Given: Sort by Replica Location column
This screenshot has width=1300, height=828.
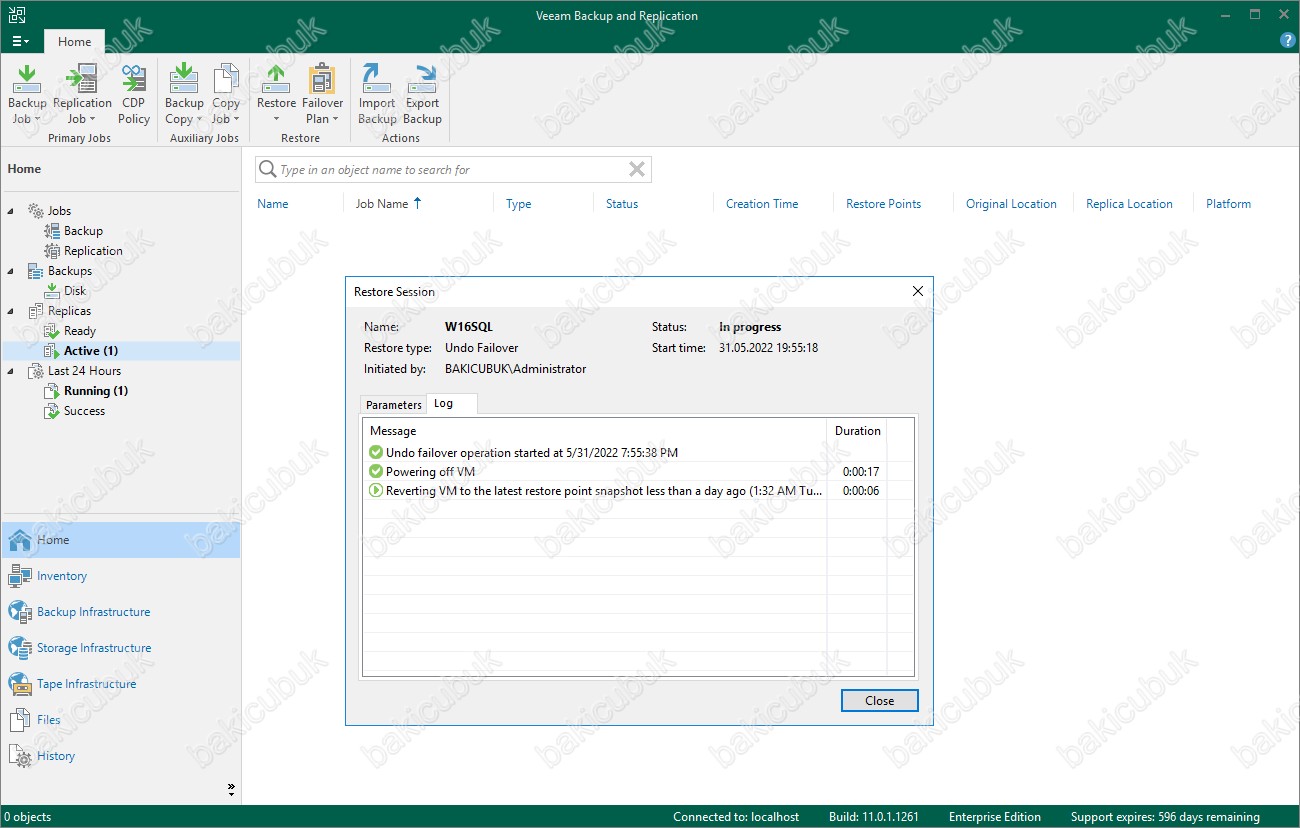Looking at the screenshot, I should [x=1129, y=204].
